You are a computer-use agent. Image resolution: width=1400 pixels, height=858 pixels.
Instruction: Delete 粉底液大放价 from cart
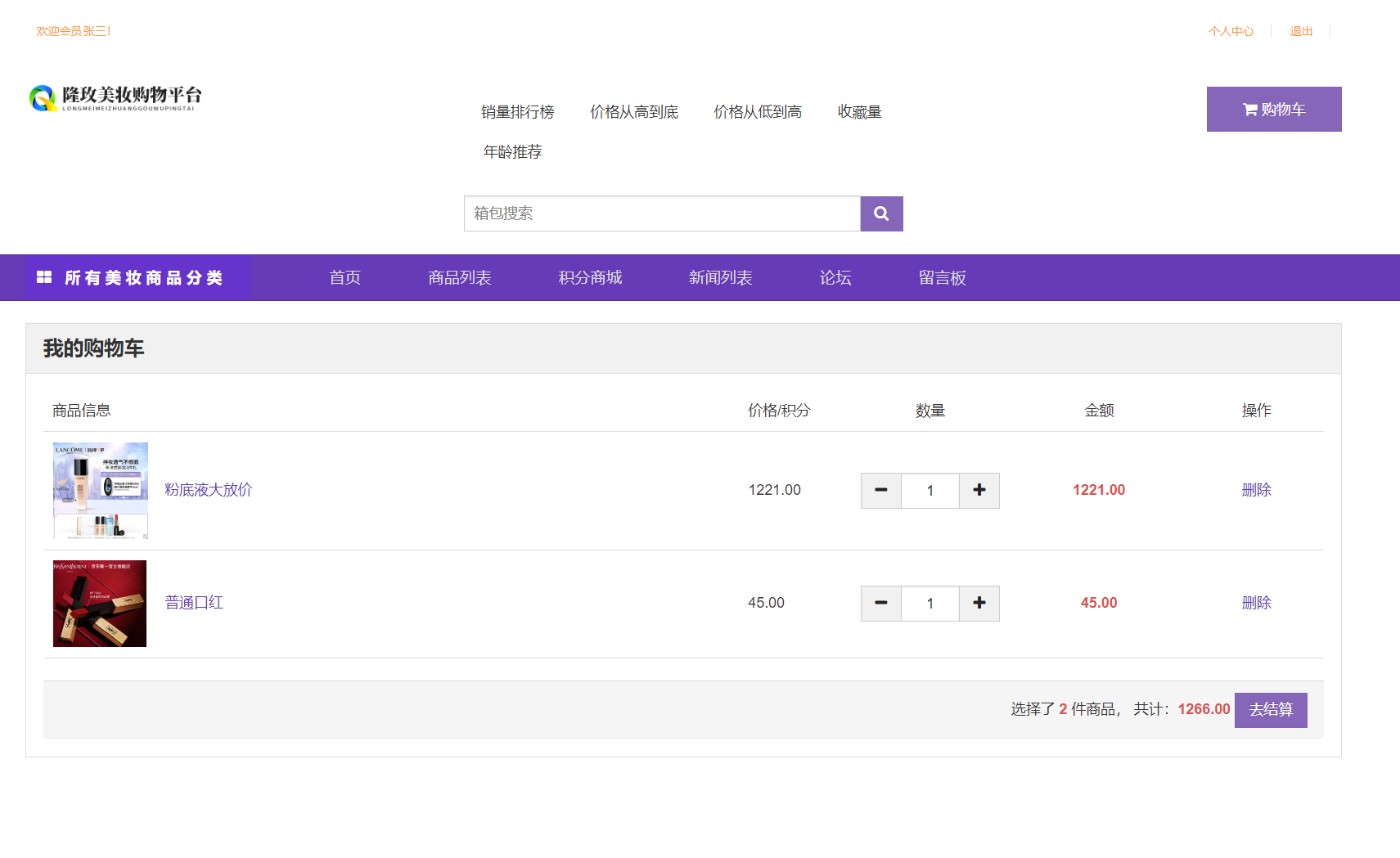tap(1256, 490)
